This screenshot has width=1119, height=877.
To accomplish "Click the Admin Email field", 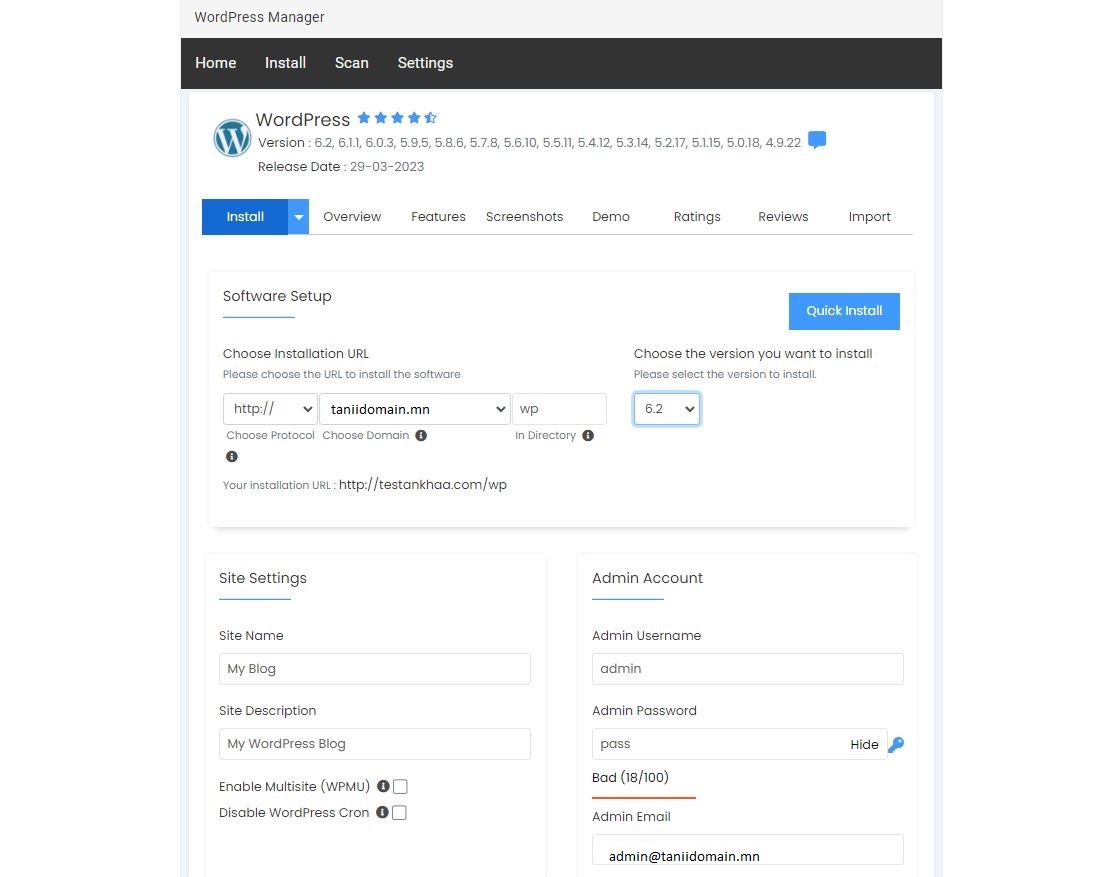I will pos(748,850).
